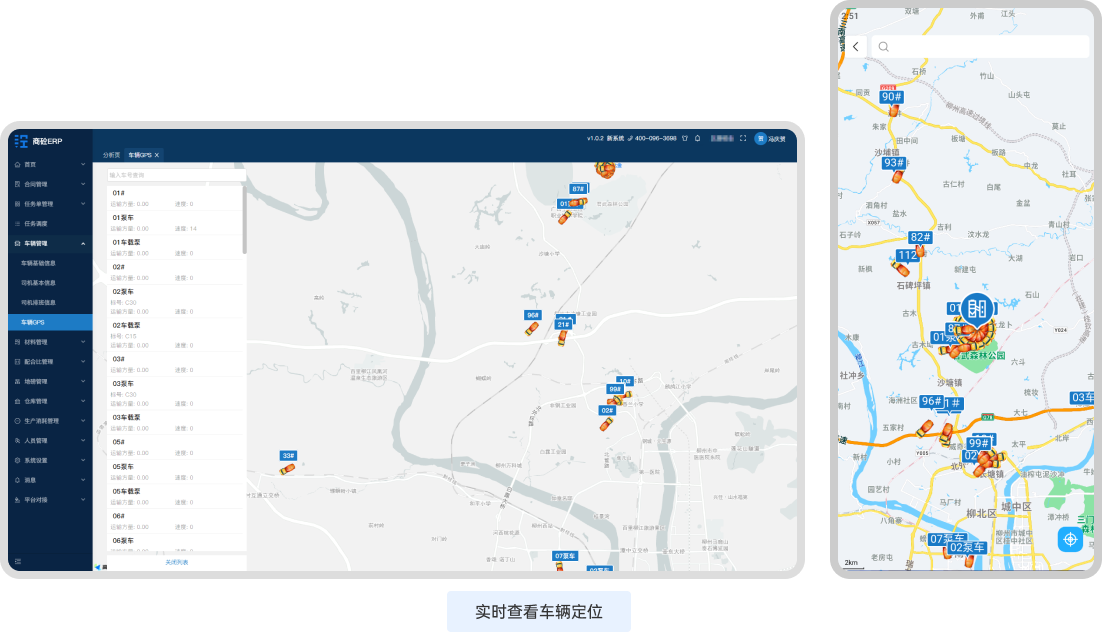Image resolution: width=1102 pixels, height=632 pixels.
Task: Click the user avatar in top bar
Action: coord(760,138)
